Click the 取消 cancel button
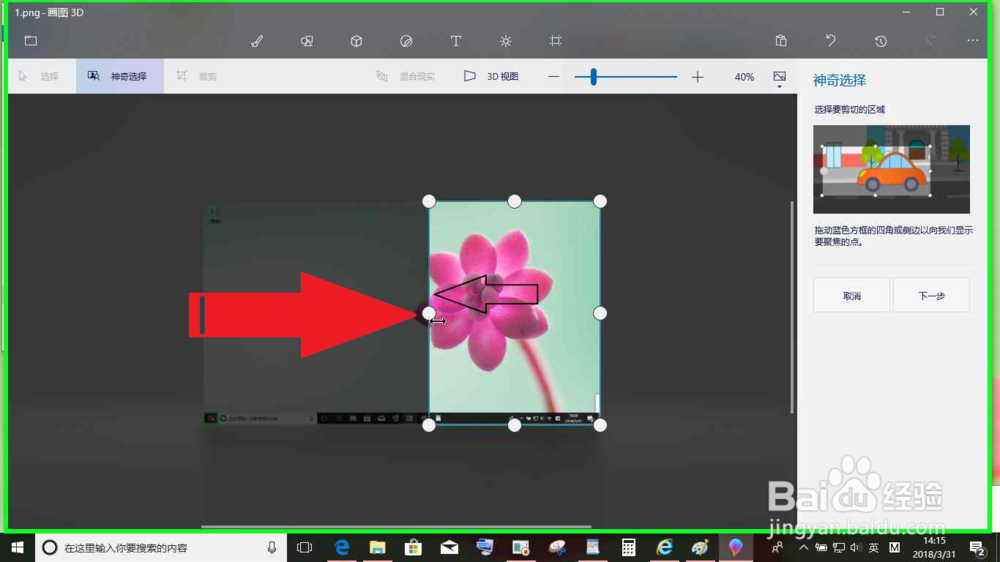Viewport: 1000px width, 562px height. coord(851,295)
